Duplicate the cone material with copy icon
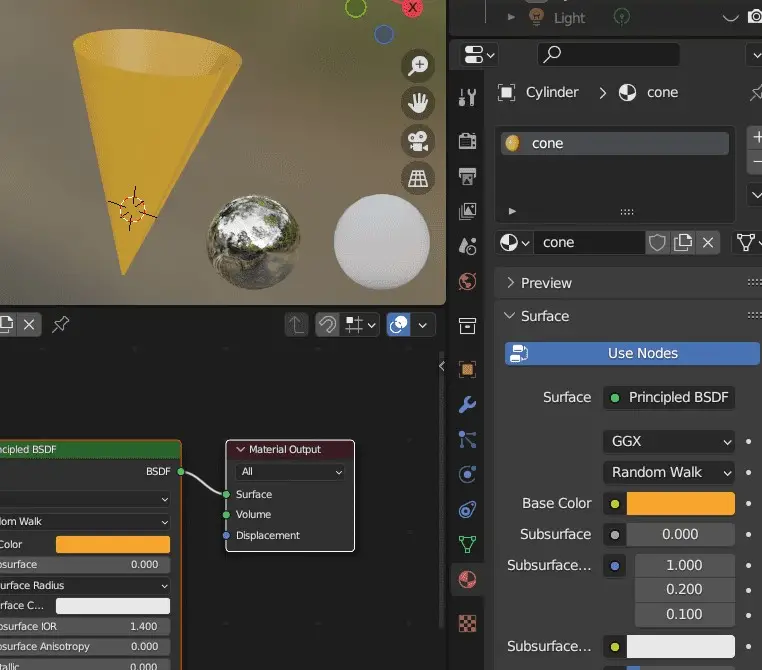Image resolution: width=762 pixels, height=670 pixels. pyautogui.click(x=683, y=242)
